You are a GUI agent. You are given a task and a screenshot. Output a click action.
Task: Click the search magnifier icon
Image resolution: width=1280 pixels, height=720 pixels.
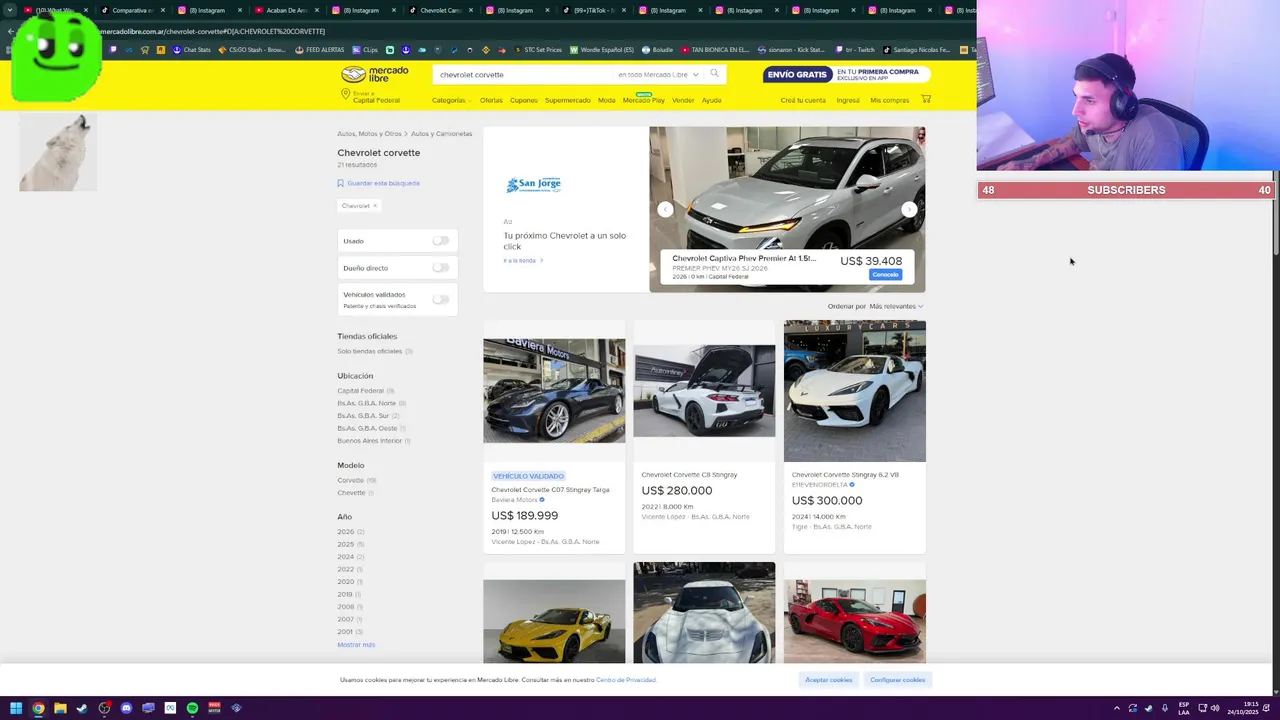(714, 73)
